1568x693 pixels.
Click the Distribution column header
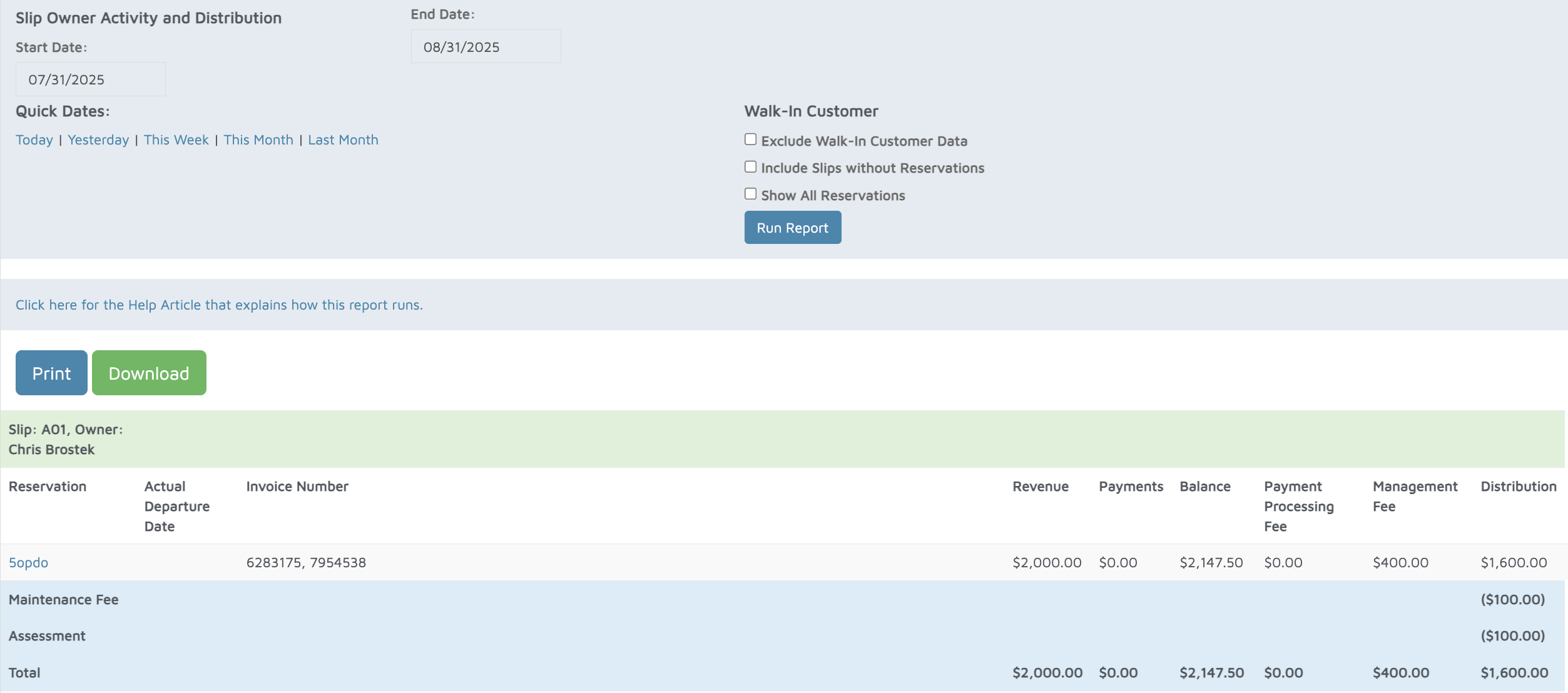pos(1518,487)
